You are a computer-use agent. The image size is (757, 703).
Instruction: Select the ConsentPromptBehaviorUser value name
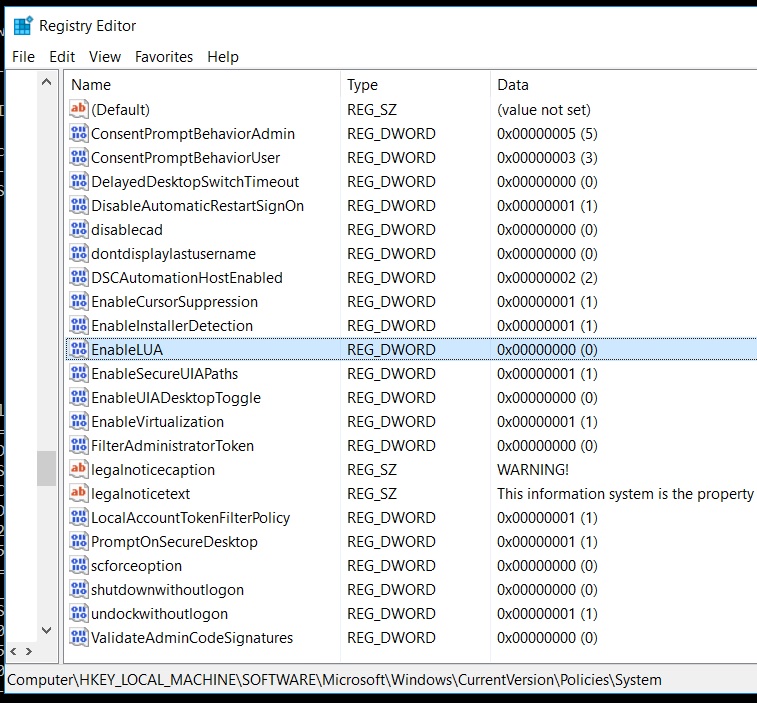point(185,158)
